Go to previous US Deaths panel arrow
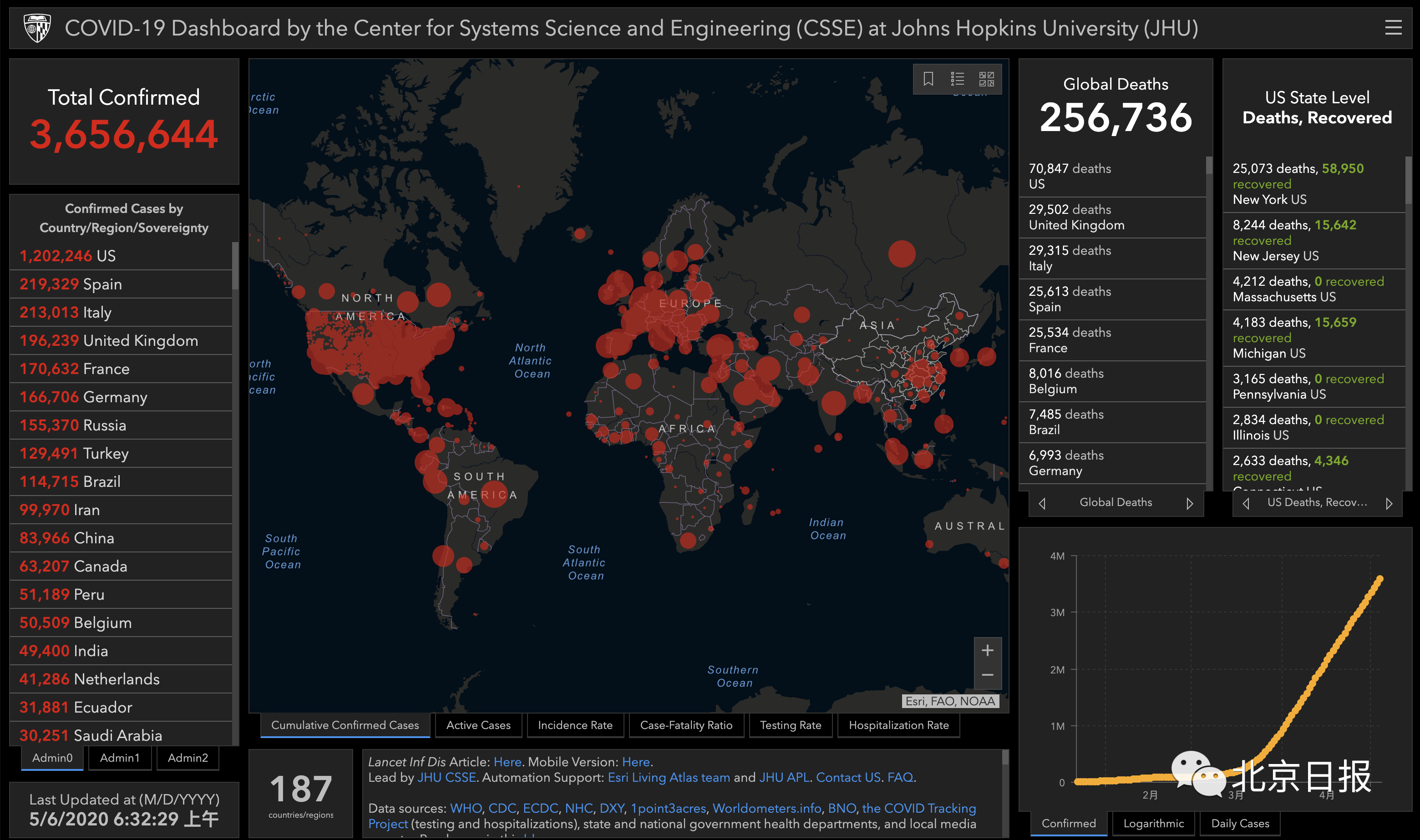Viewport: 1420px width, 840px height. (x=1246, y=503)
